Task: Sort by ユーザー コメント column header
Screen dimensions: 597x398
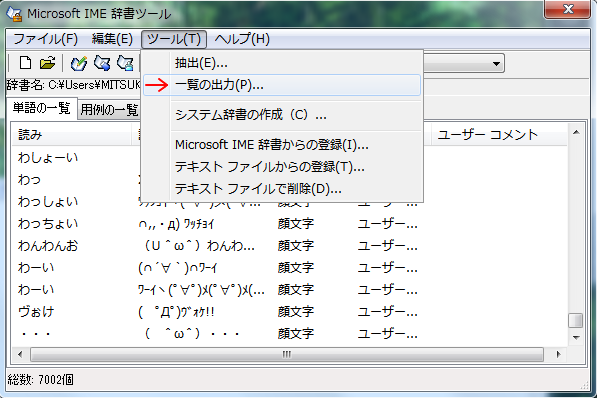Action: click(x=499, y=135)
